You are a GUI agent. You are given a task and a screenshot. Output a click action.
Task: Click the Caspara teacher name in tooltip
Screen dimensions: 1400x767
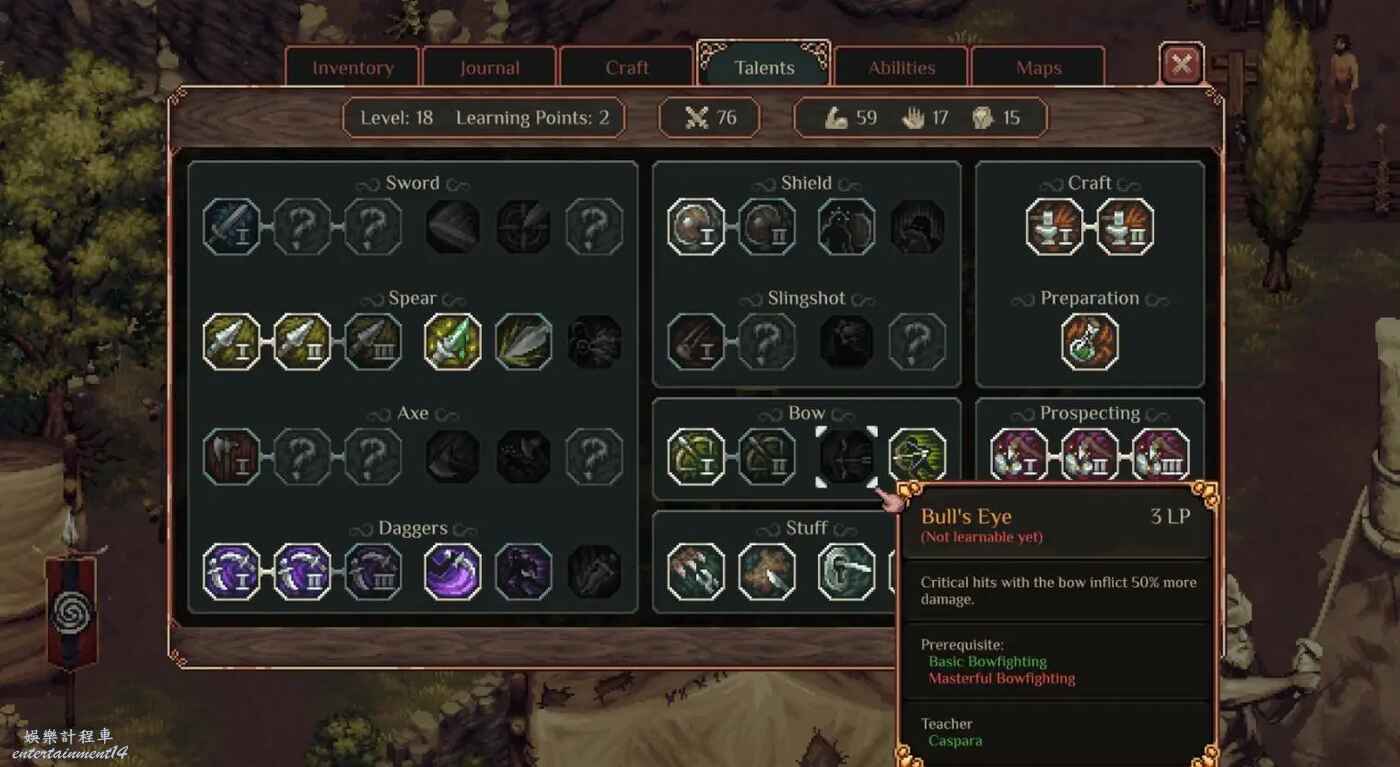tap(955, 741)
